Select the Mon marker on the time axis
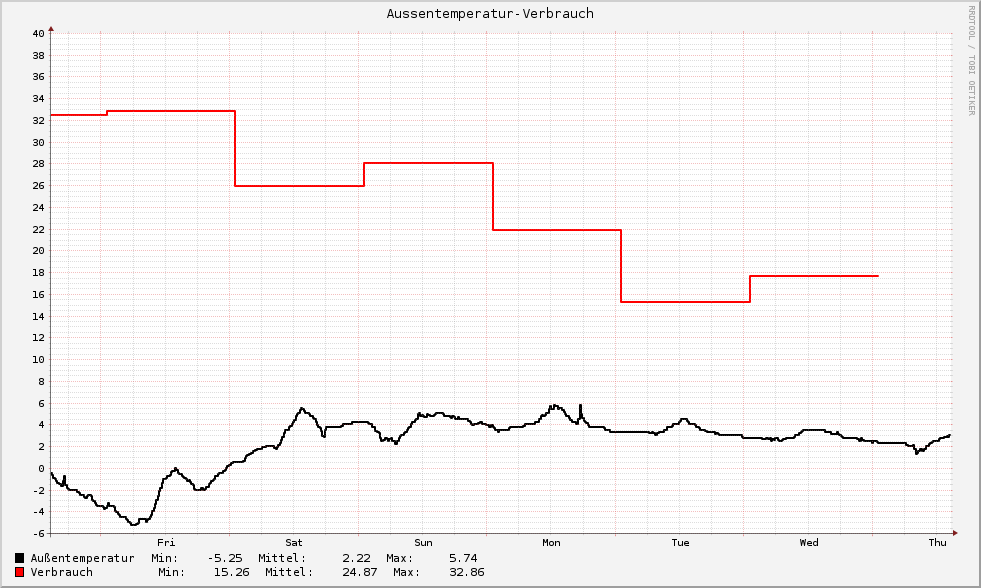 point(551,543)
